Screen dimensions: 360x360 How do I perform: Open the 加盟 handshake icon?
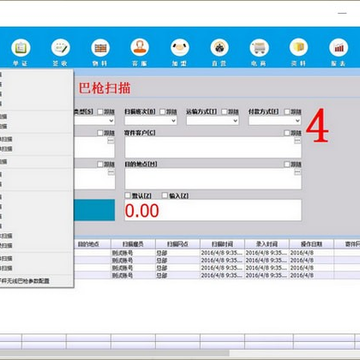pos(180,48)
